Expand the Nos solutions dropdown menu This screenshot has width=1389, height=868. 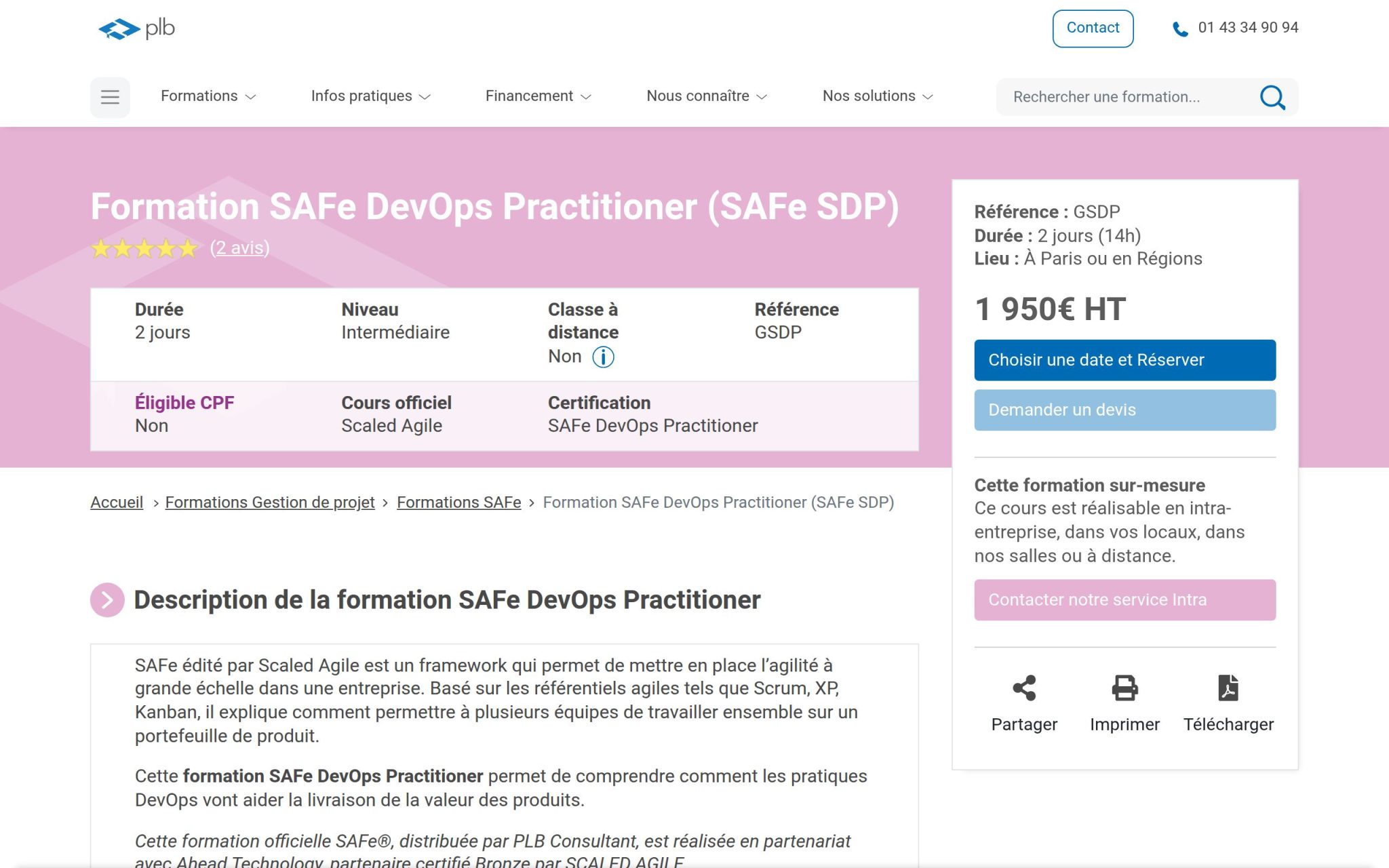pos(878,96)
